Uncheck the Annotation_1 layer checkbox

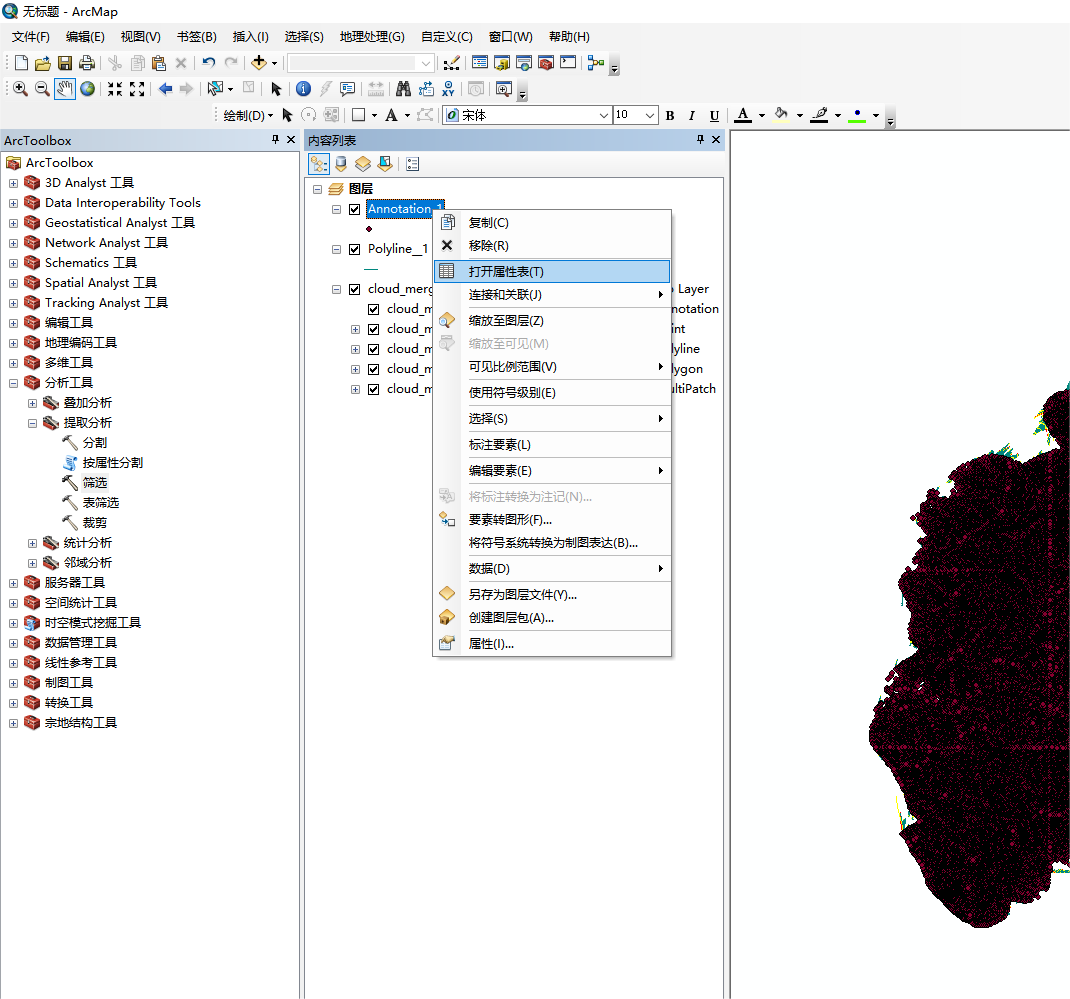pyautogui.click(x=355, y=209)
